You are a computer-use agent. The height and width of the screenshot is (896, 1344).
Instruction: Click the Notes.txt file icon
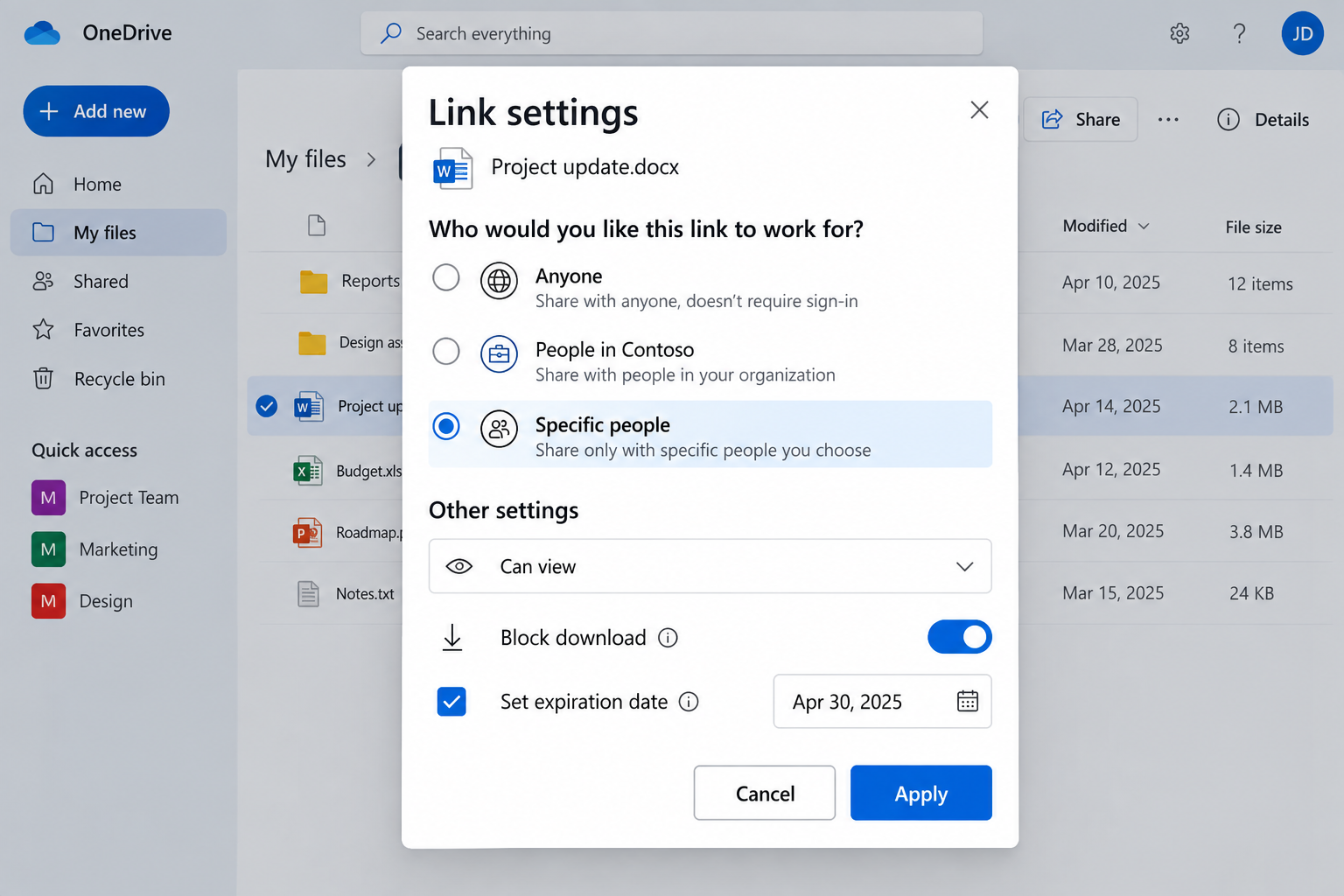click(x=308, y=593)
